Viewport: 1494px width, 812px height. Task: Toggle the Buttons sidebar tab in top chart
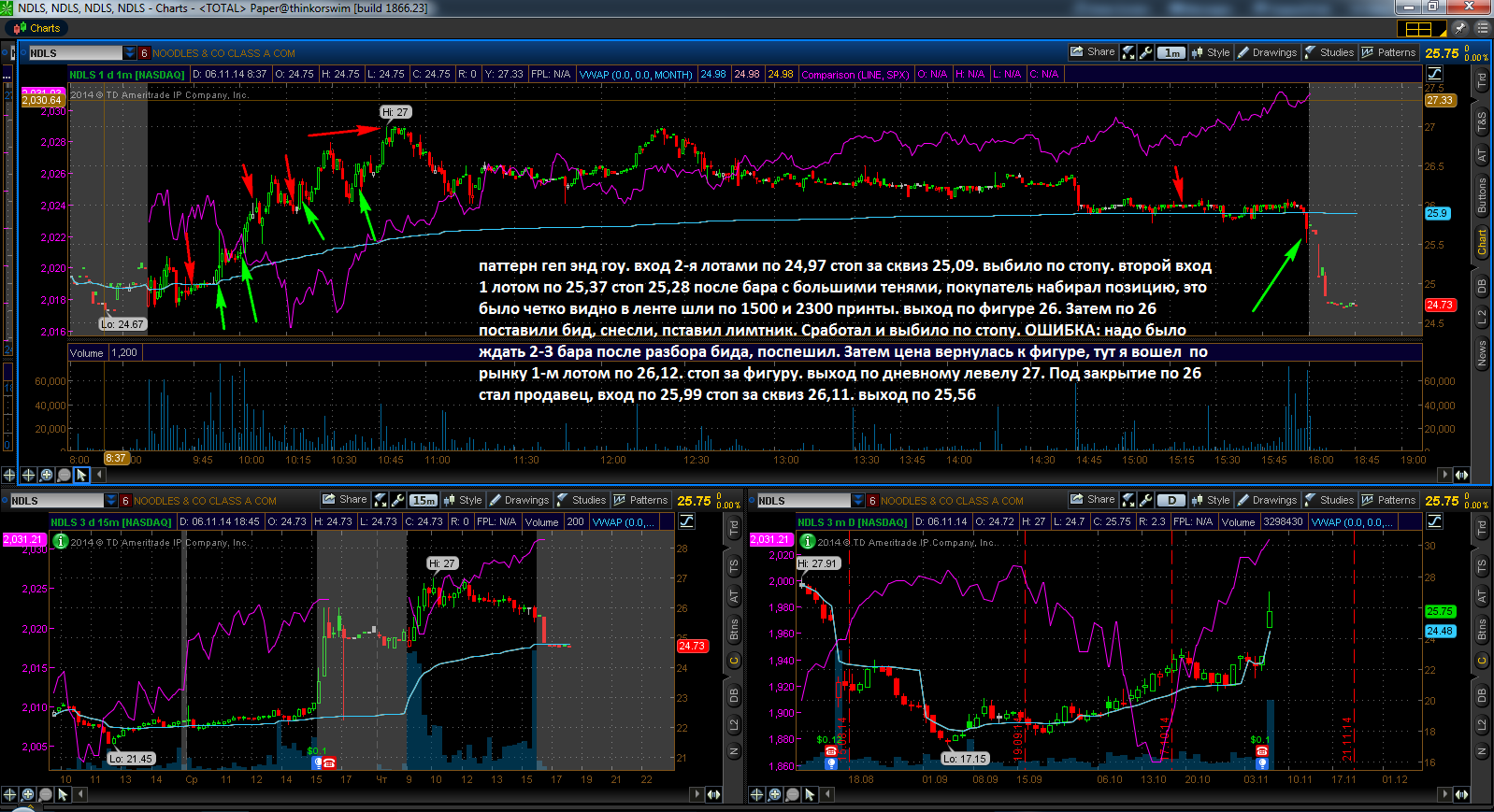click(x=1482, y=195)
